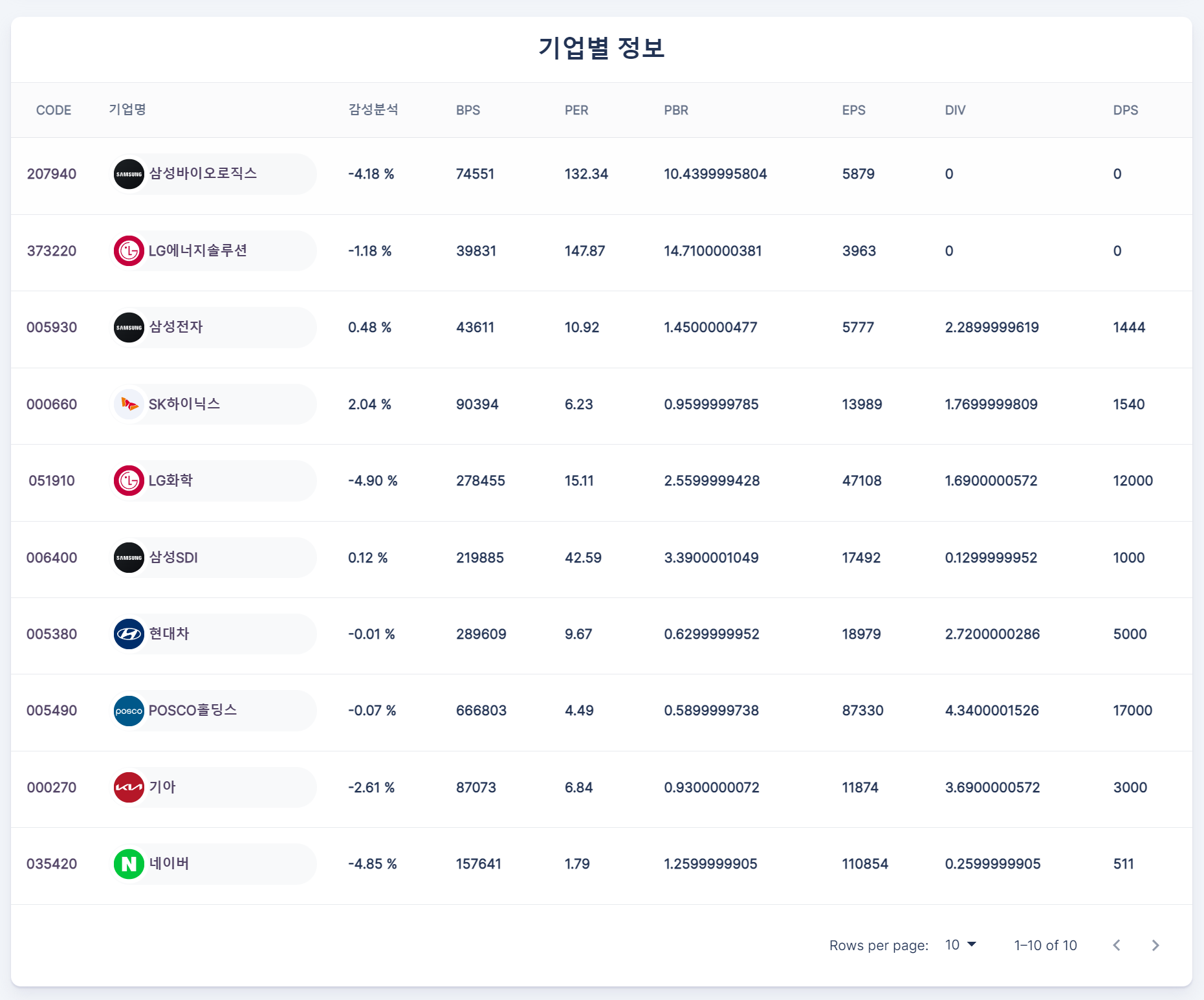Image resolution: width=1204 pixels, height=1000 pixels.
Task: Go to next page with right chevron
Action: pyautogui.click(x=1155, y=945)
